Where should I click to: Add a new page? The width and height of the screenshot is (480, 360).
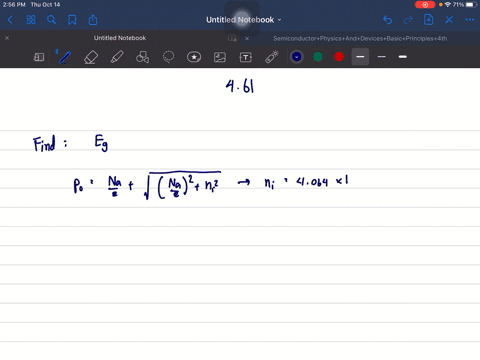(x=428, y=20)
